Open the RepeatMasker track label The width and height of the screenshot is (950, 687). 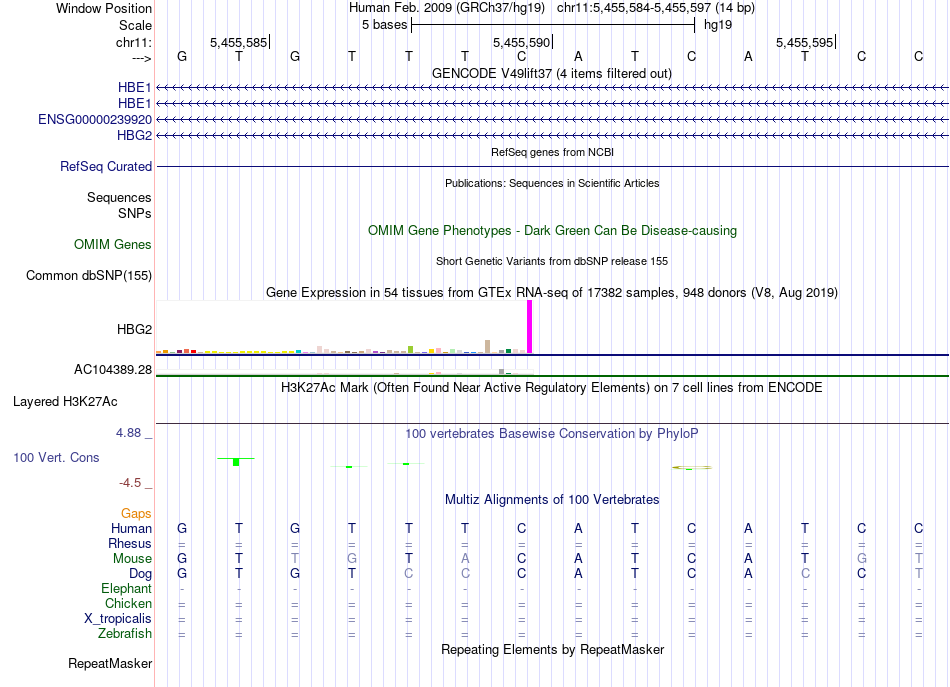tap(110, 663)
